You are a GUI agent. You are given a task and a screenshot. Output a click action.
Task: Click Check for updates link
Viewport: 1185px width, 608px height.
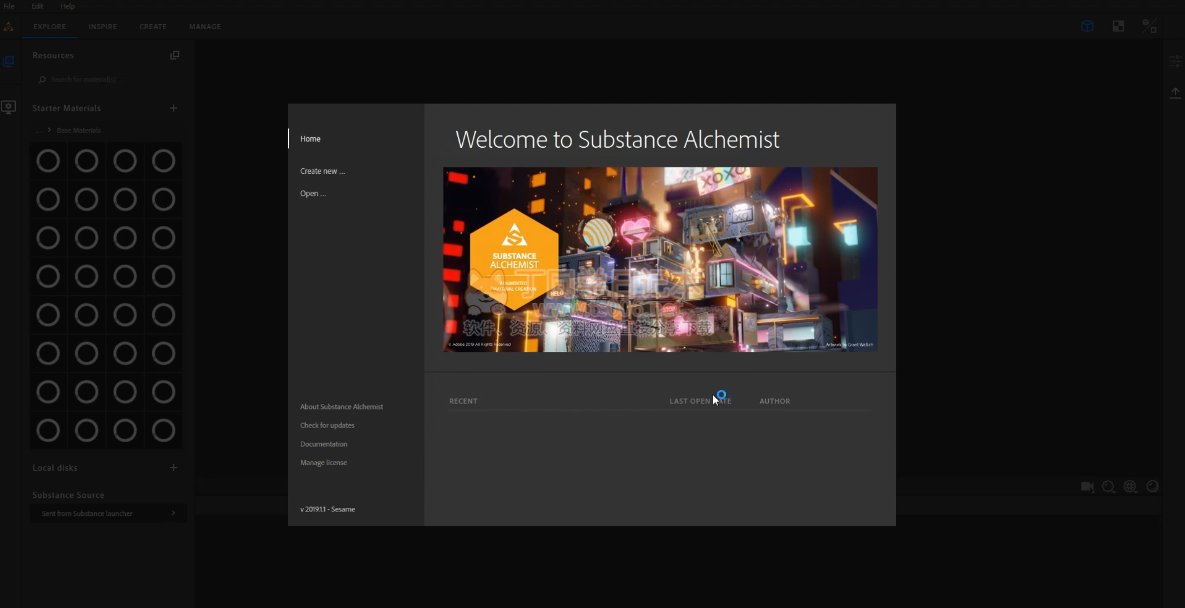pyautogui.click(x=327, y=425)
